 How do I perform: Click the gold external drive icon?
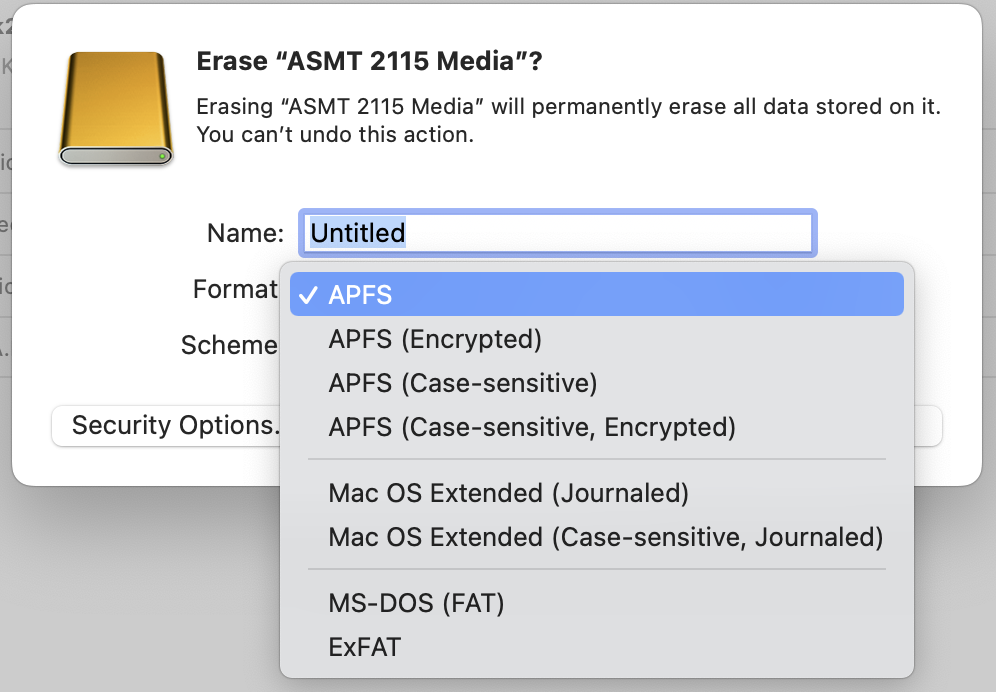tap(116, 108)
